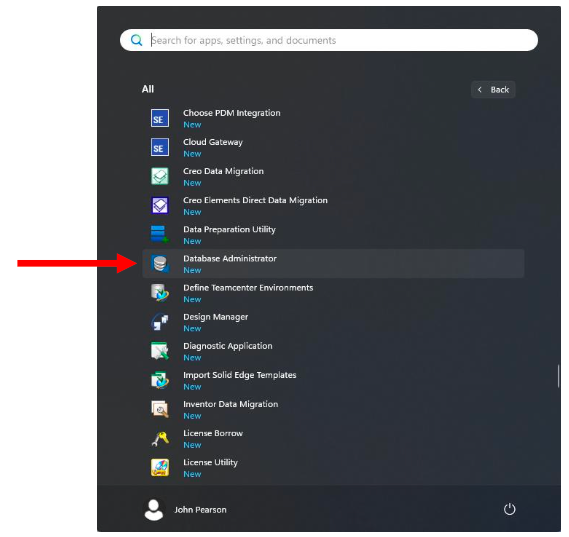569x537 pixels.
Task: Select Database Administrator label
Action: pyautogui.click(x=230, y=258)
